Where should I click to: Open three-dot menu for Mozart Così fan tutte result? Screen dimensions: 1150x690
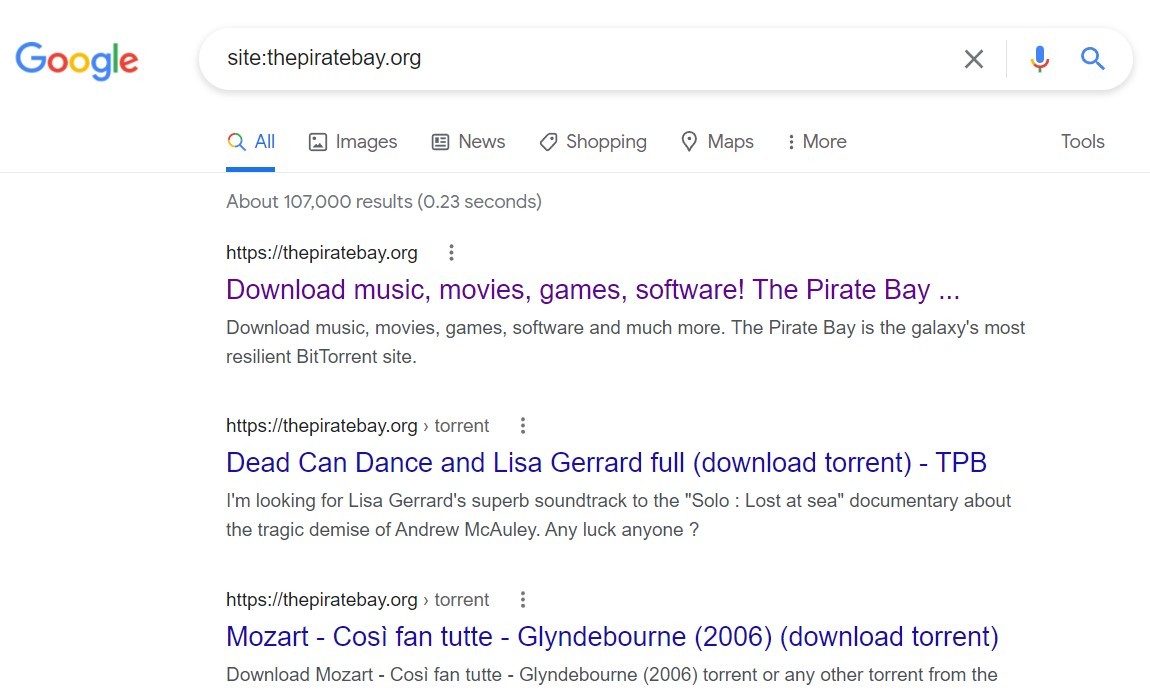[522, 600]
